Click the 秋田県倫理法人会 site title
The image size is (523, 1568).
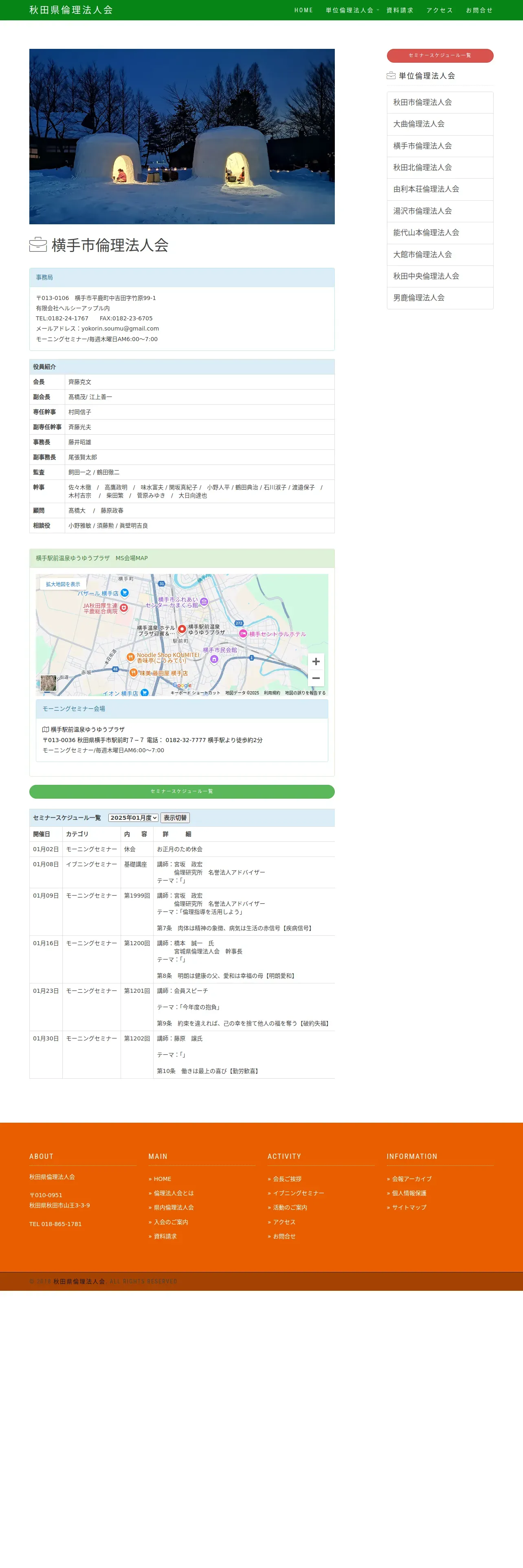pyautogui.click(x=71, y=10)
